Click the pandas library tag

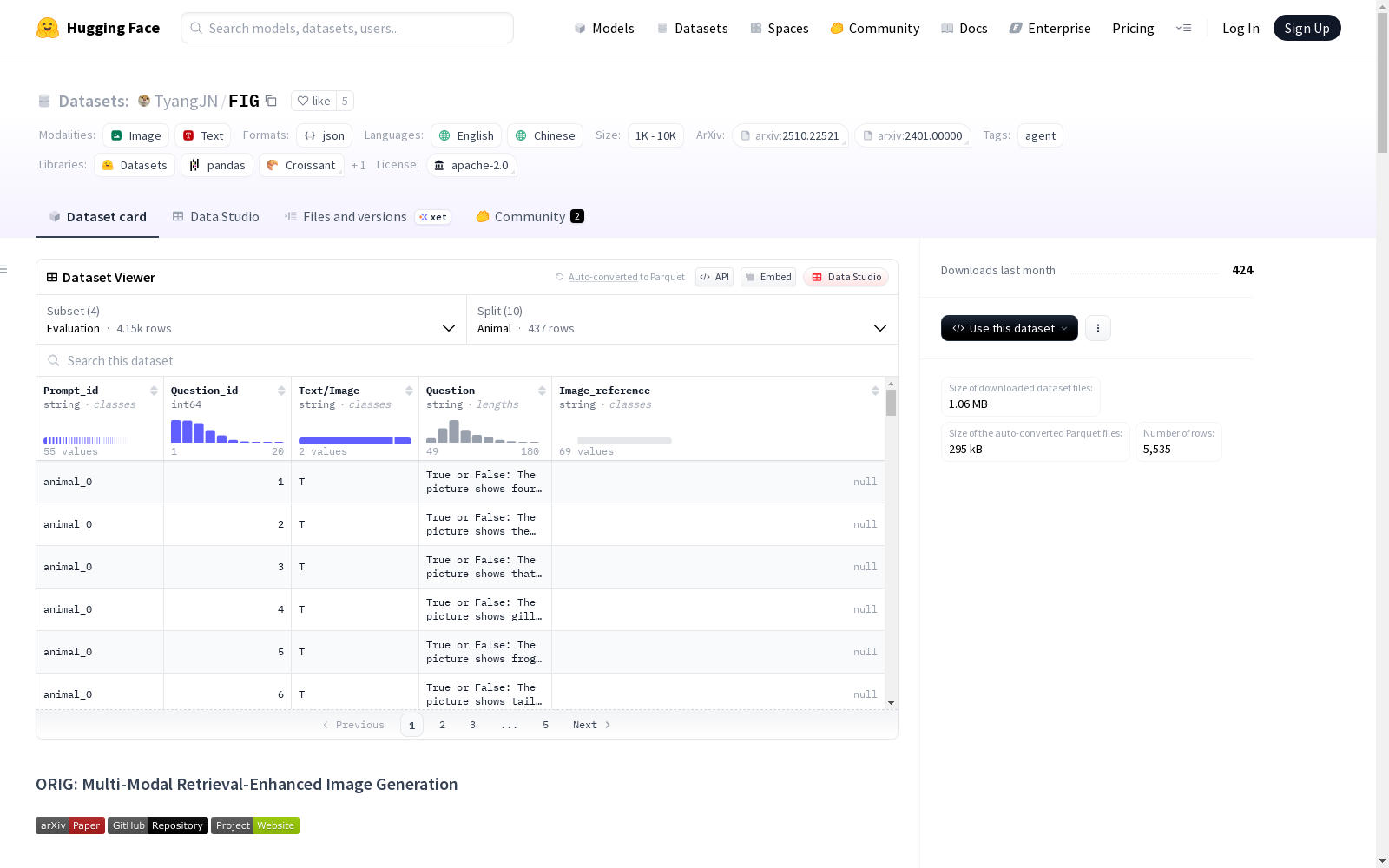click(x=217, y=165)
